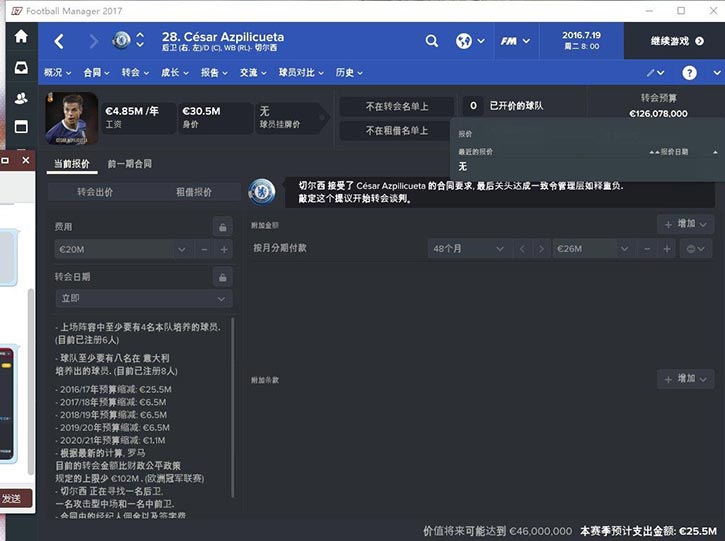Expand the chevron at toolbar far right
The height and width of the screenshot is (541, 725).
716,73
